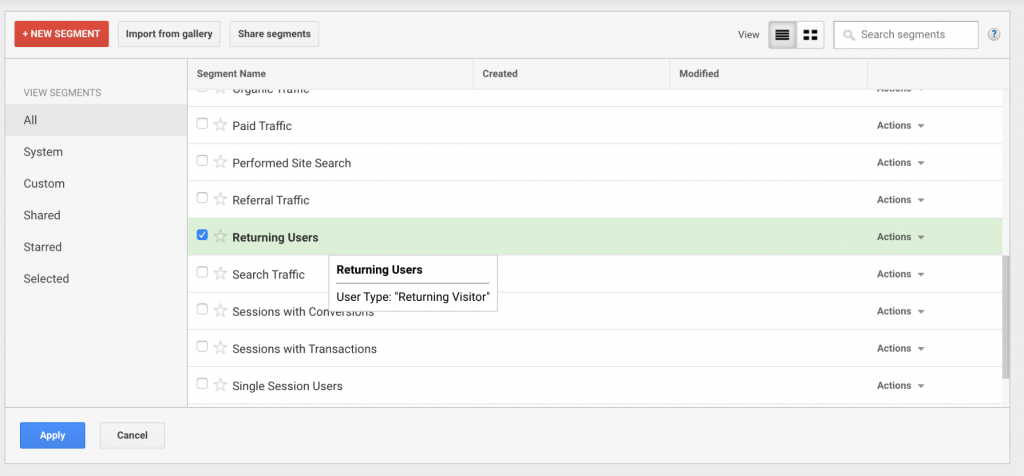Viewport: 1024px width, 476px height.
Task: Uncheck the Returning Users checkbox
Action: pyautogui.click(x=202, y=235)
